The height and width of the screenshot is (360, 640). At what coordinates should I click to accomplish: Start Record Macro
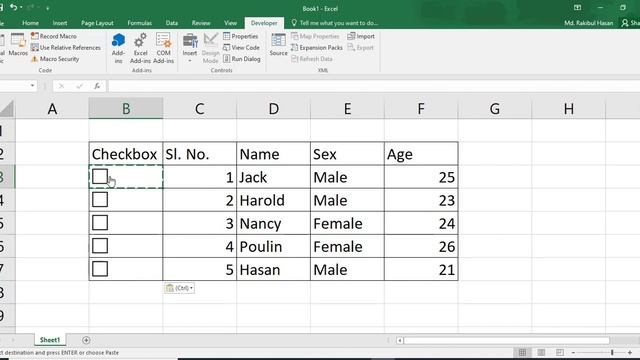(54, 36)
